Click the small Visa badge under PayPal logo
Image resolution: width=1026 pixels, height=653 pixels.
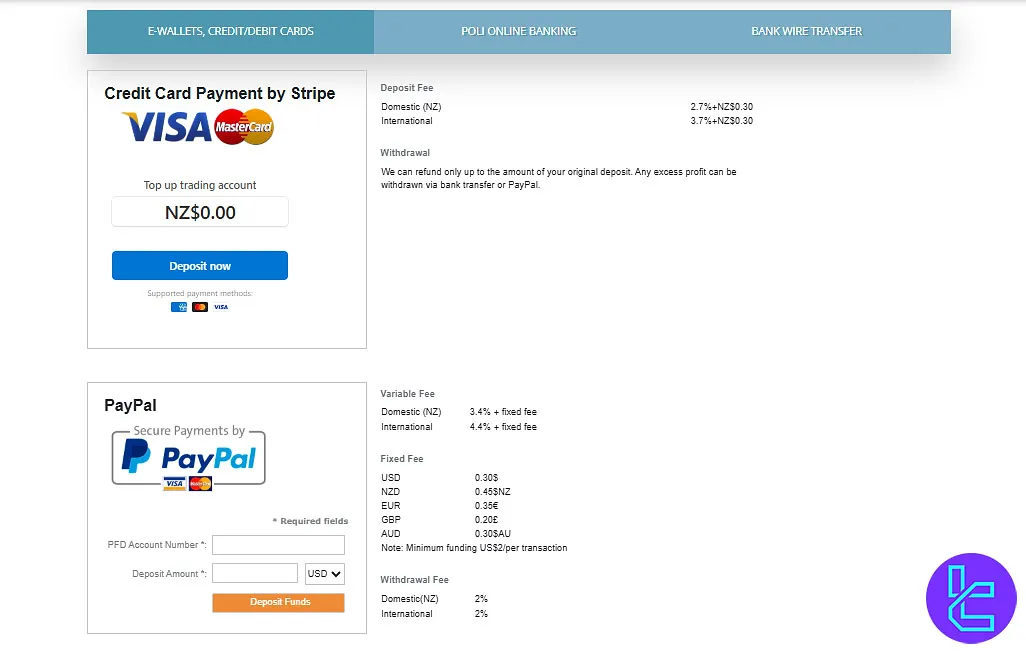(174, 484)
